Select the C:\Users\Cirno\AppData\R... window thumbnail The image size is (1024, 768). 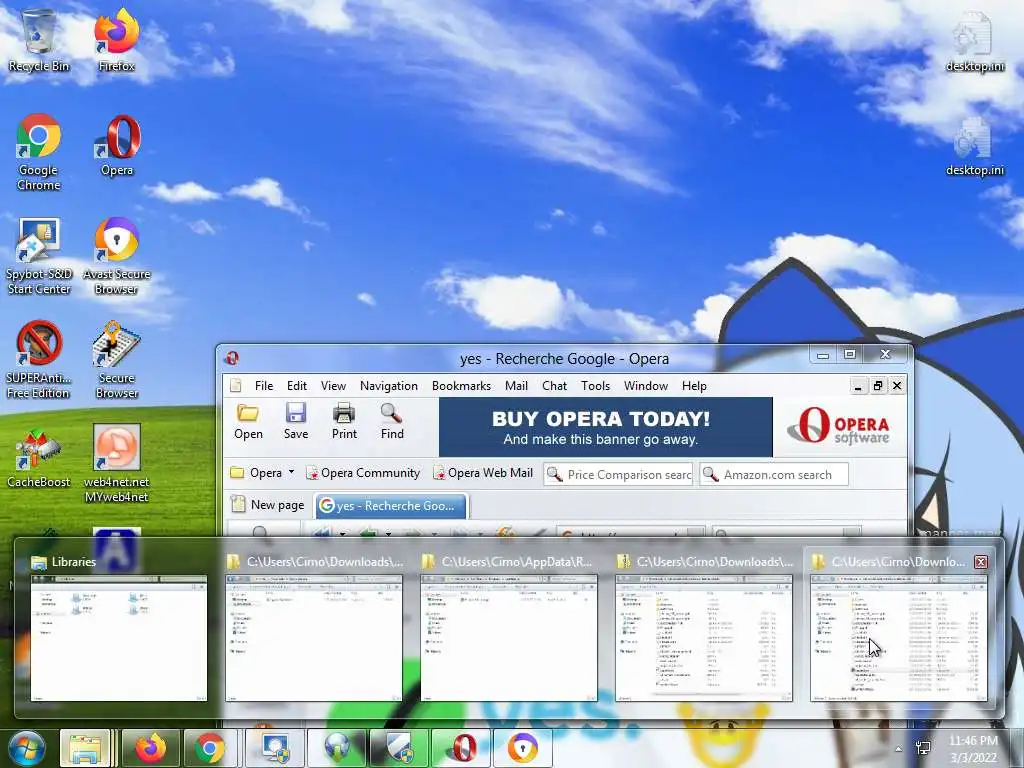pos(509,637)
